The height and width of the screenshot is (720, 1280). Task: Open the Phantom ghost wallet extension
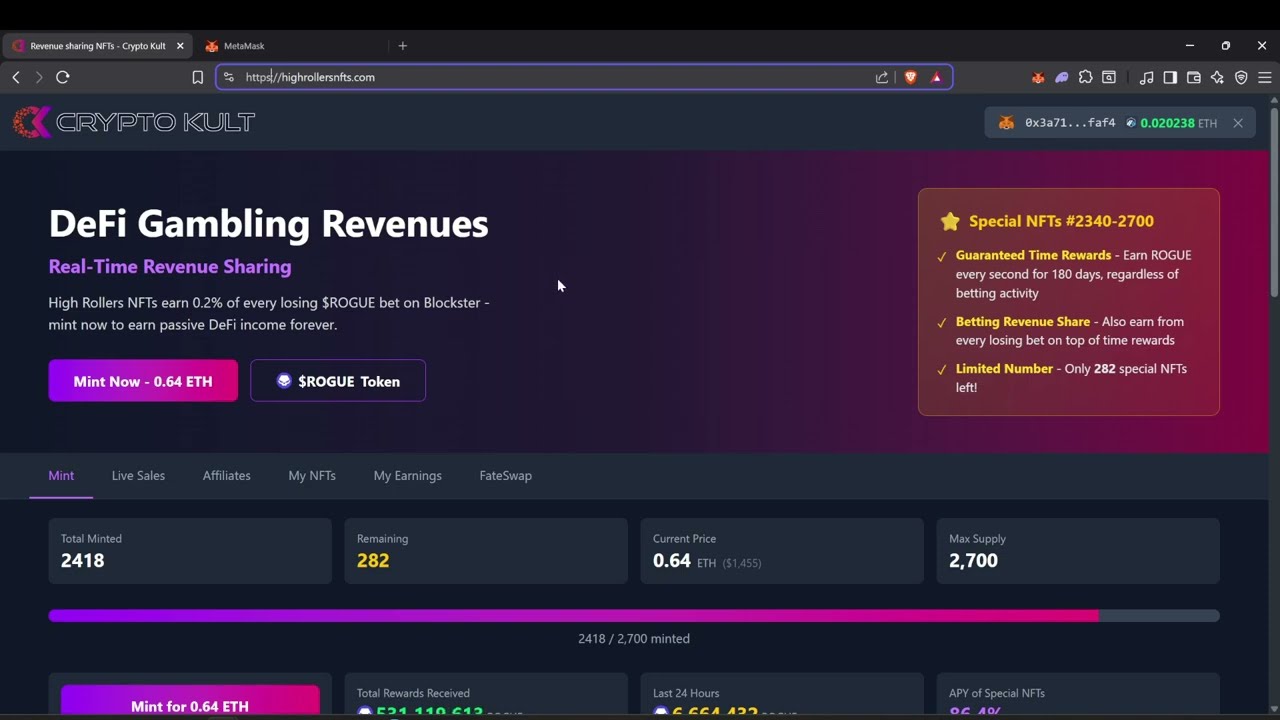1062,77
